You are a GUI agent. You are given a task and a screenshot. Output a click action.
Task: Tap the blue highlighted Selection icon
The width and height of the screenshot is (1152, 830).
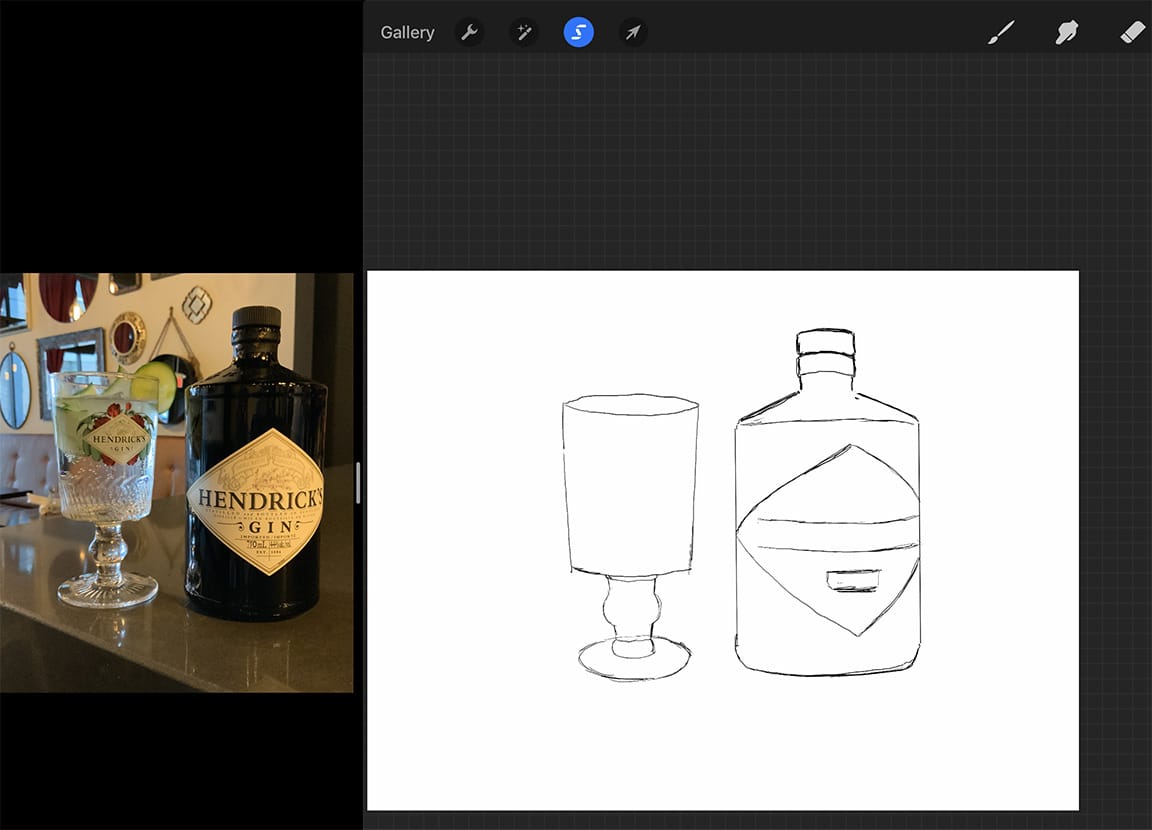[x=579, y=31]
